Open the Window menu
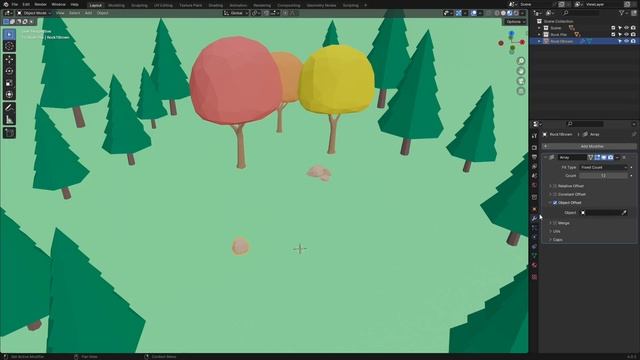The height and width of the screenshot is (360, 640). [x=58, y=4]
